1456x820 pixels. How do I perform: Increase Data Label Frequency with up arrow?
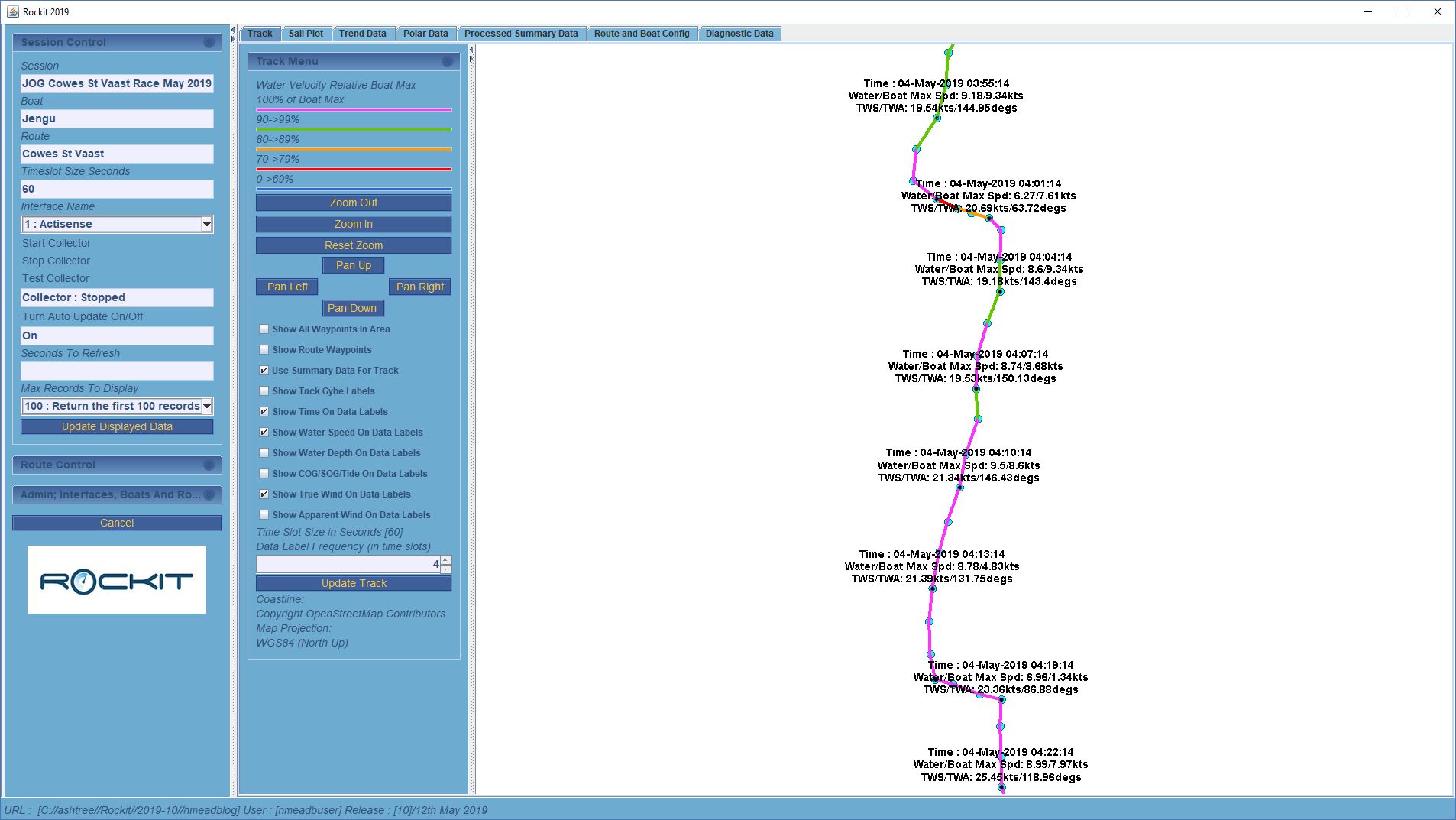(446, 560)
